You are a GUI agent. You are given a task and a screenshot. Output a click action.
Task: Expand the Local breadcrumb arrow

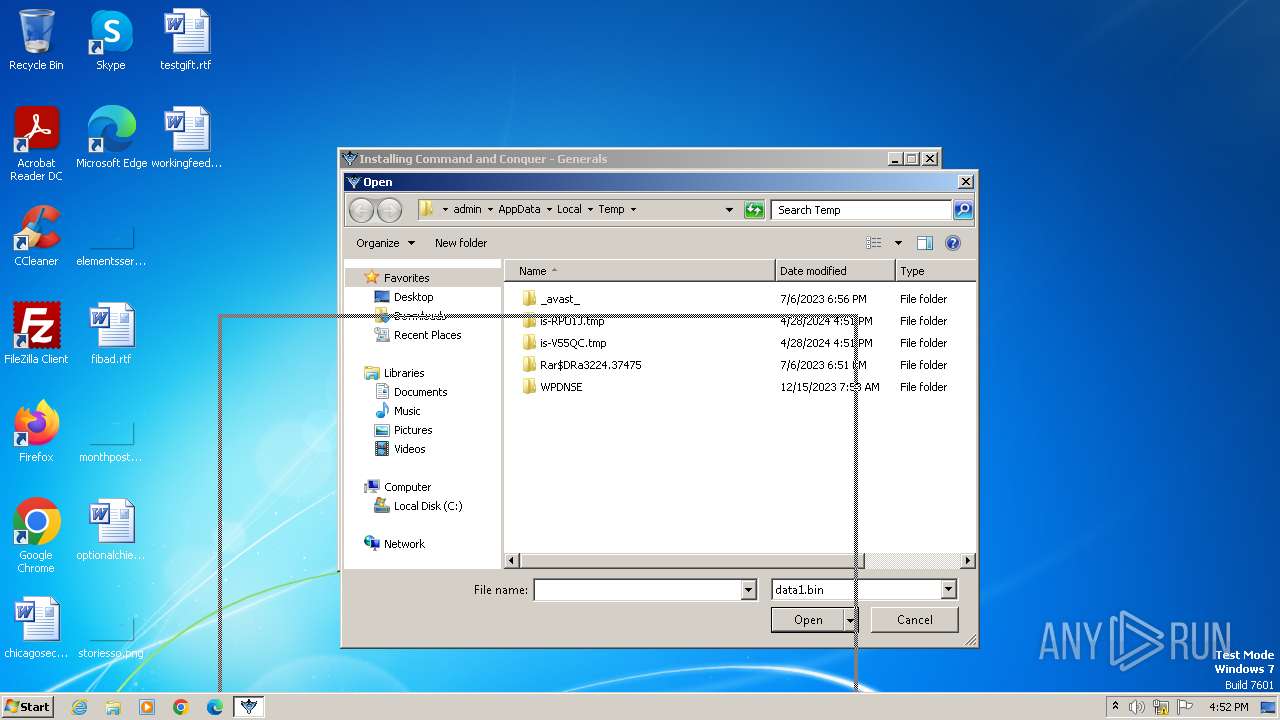click(590, 210)
